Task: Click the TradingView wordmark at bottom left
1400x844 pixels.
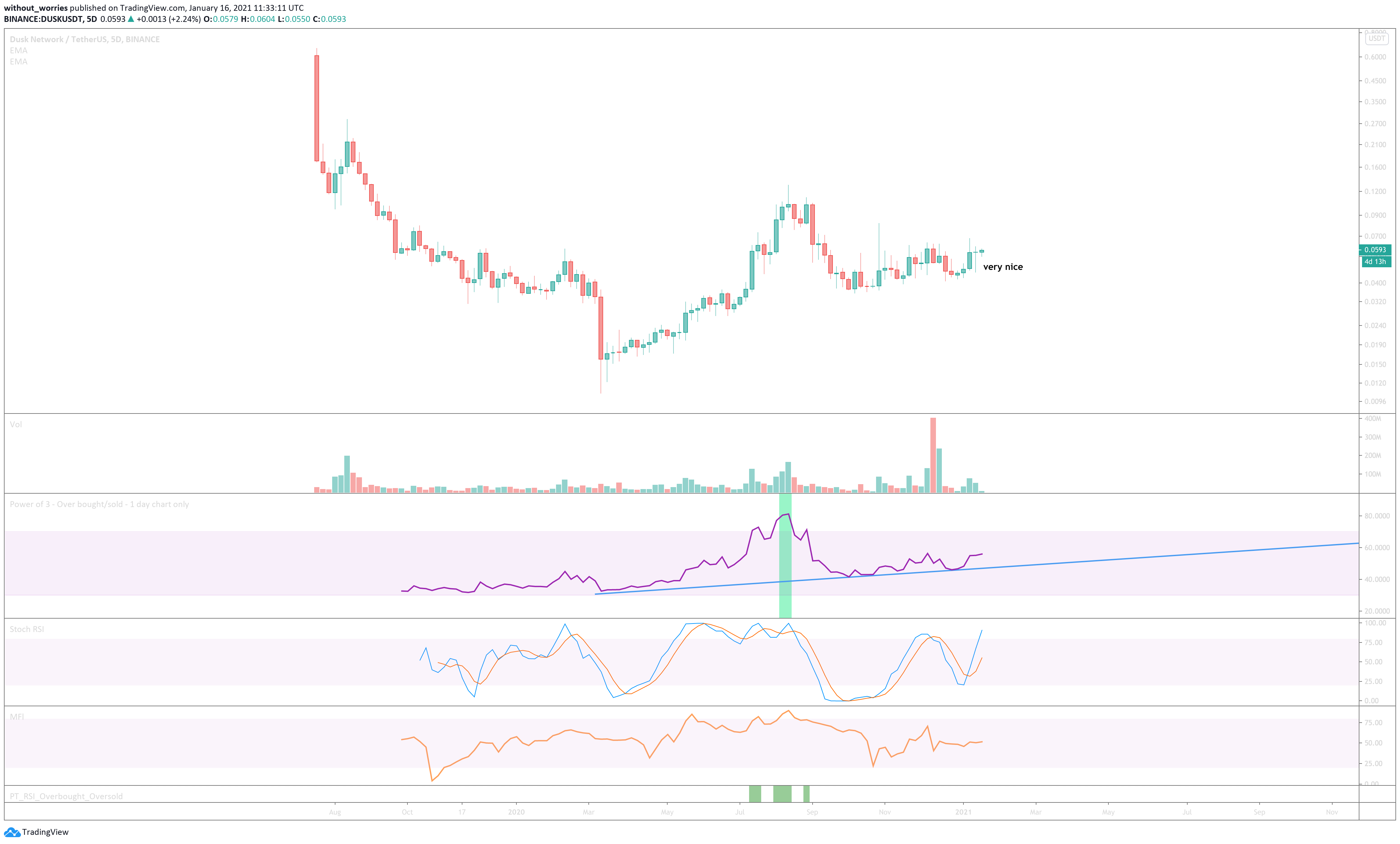Action: [x=45, y=832]
